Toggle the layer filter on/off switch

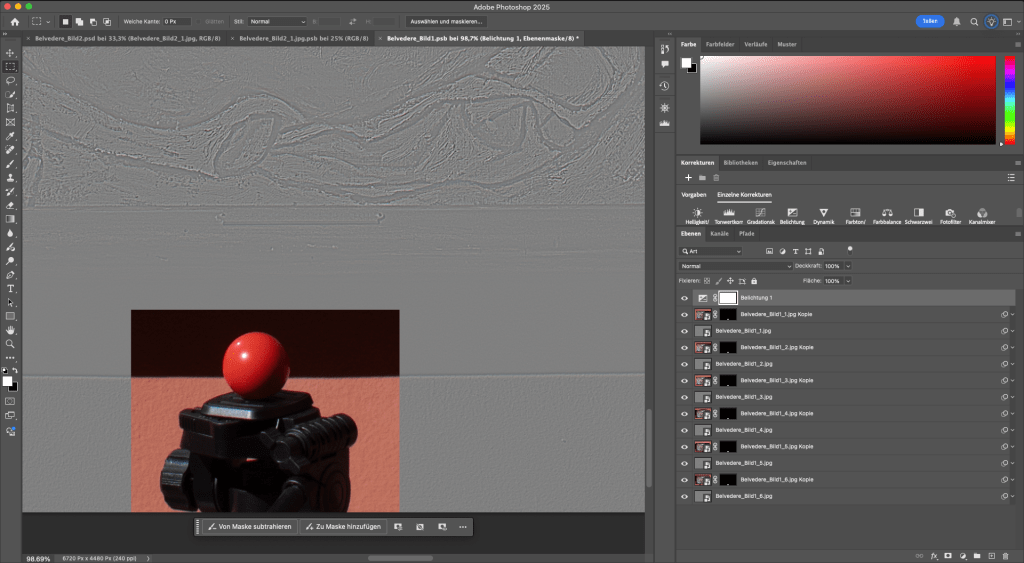pos(850,249)
